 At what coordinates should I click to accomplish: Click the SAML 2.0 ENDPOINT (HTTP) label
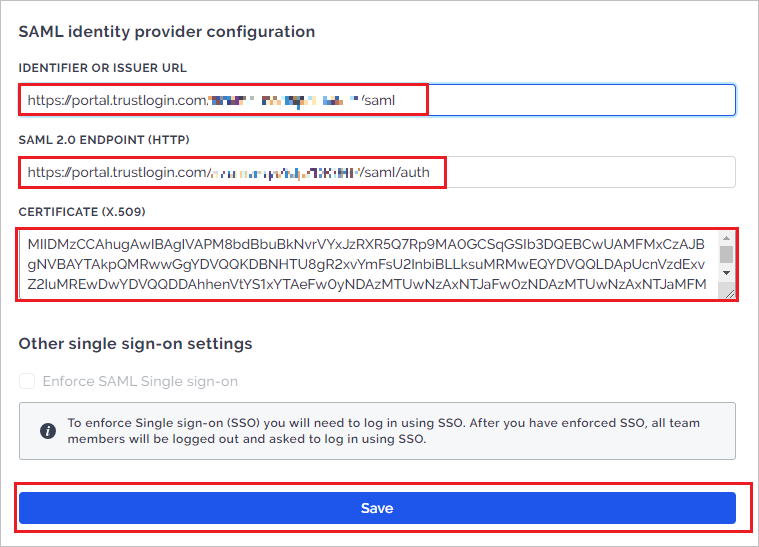[x=104, y=140]
